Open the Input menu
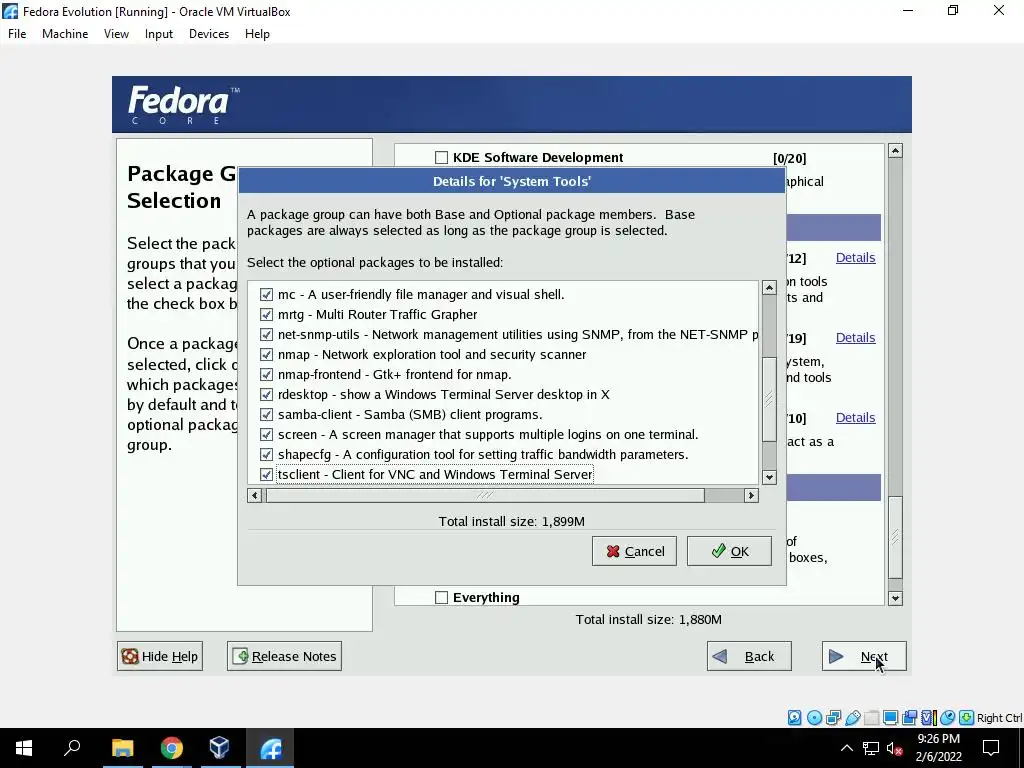 (x=159, y=34)
